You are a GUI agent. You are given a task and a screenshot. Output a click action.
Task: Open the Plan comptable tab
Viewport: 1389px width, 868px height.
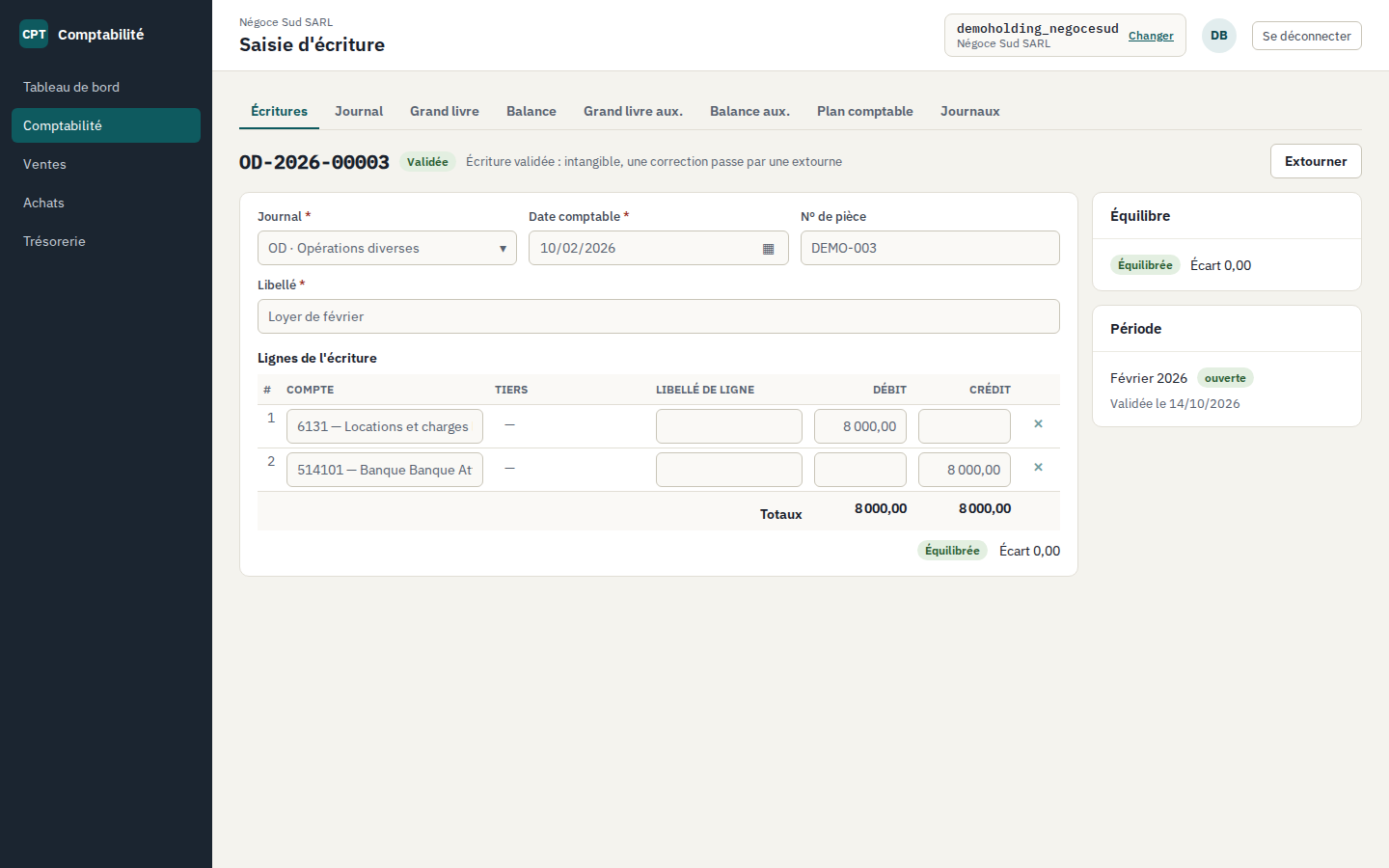click(865, 111)
